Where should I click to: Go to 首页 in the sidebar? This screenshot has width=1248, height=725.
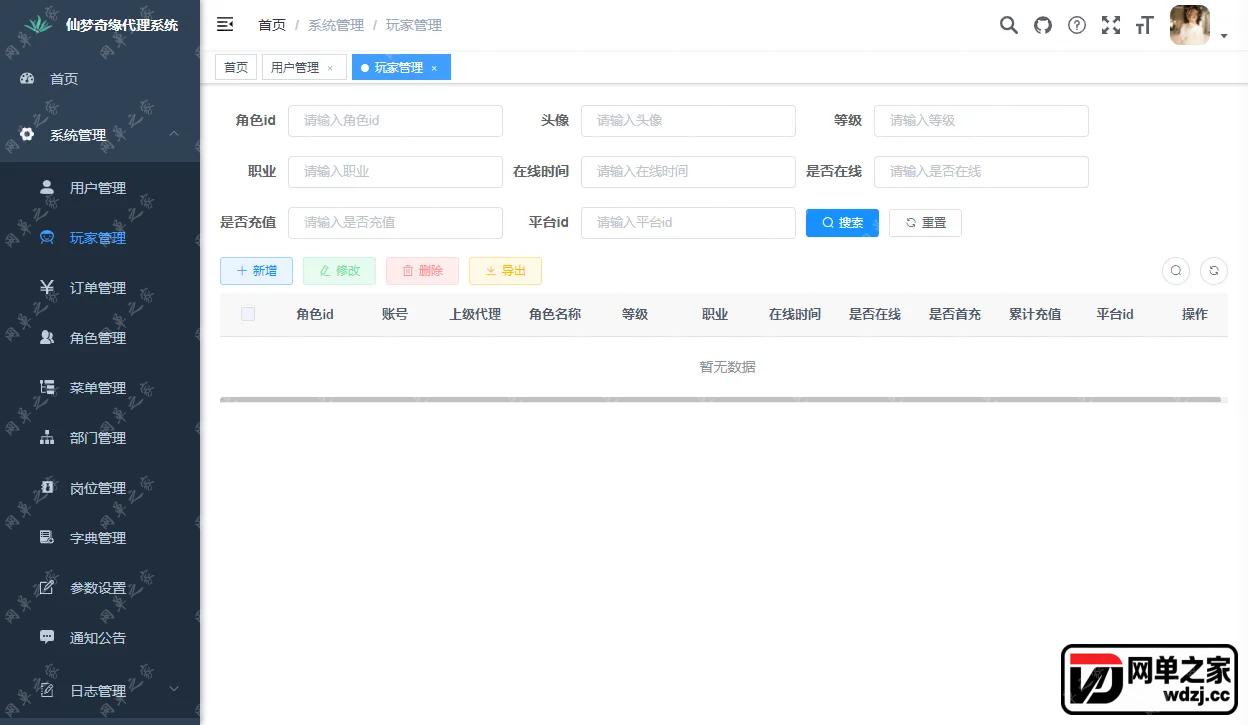pos(100,79)
